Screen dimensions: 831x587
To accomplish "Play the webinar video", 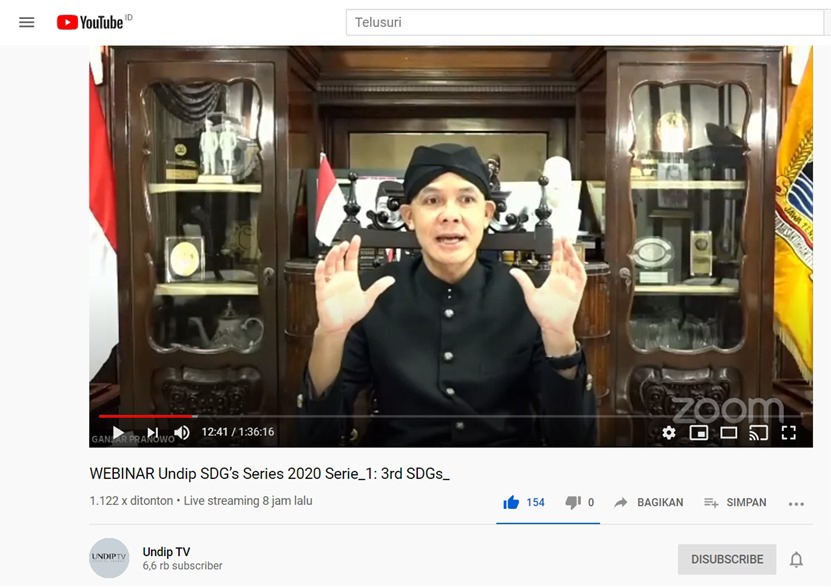I will 118,433.
